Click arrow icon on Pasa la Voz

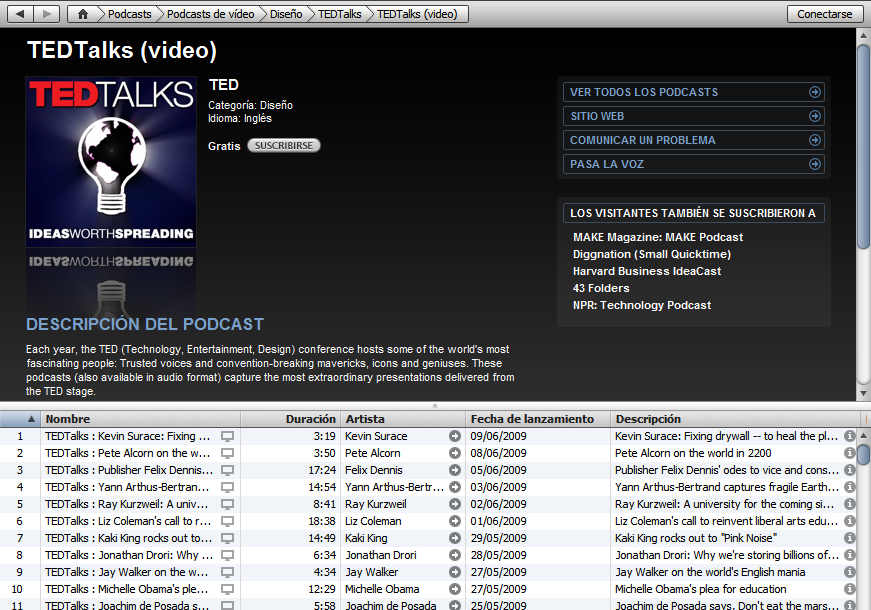click(814, 164)
